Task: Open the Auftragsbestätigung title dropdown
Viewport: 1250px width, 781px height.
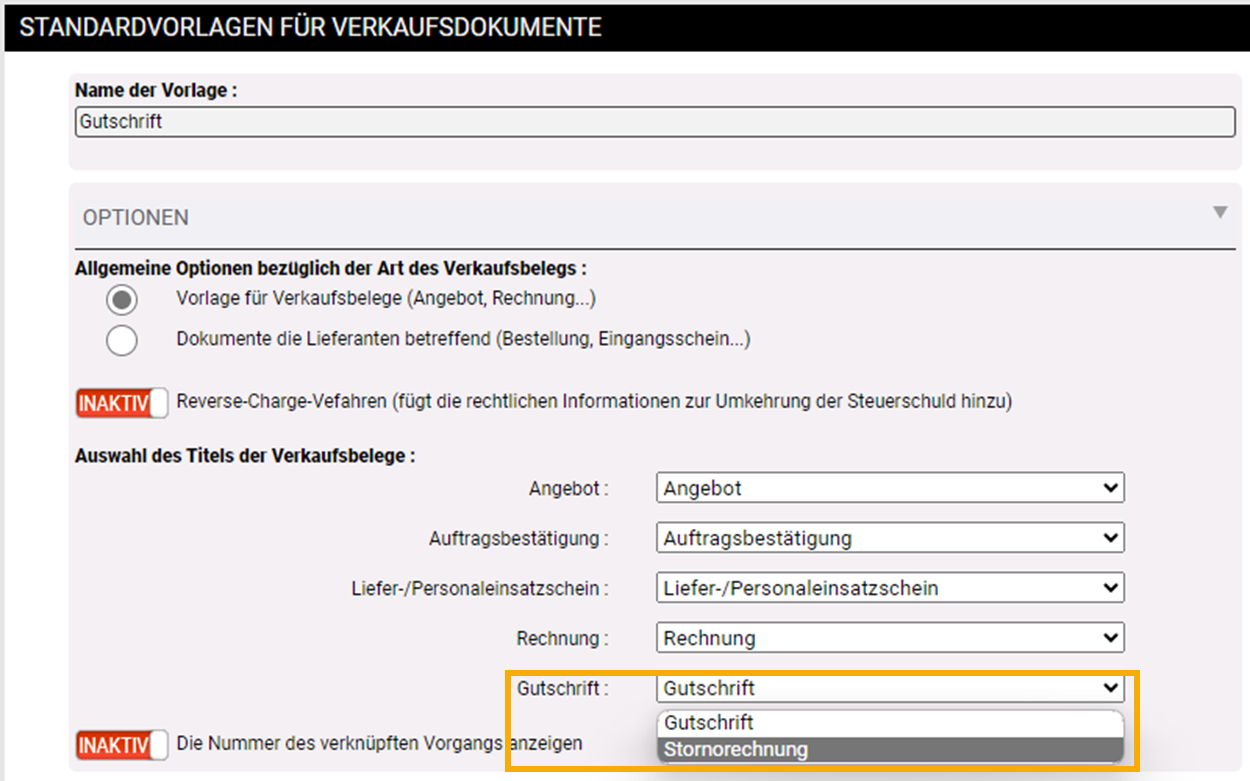Action: click(x=890, y=538)
